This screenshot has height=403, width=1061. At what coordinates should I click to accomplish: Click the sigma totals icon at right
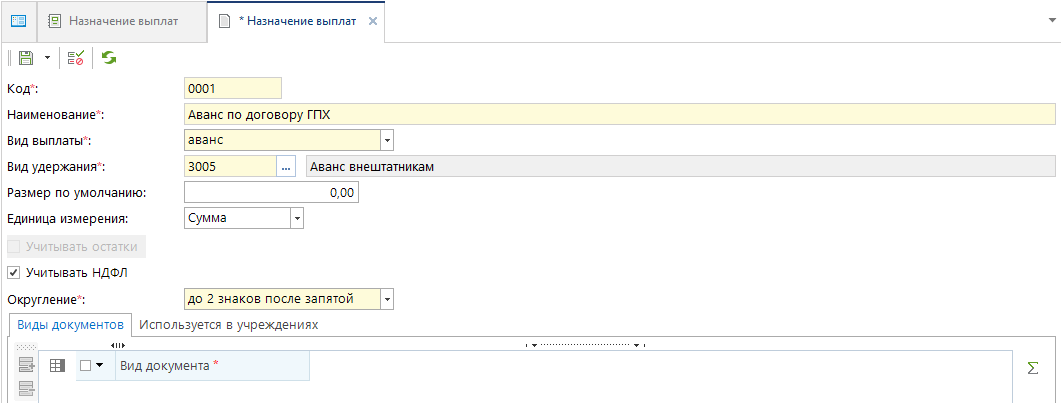click(x=1033, y=368)
